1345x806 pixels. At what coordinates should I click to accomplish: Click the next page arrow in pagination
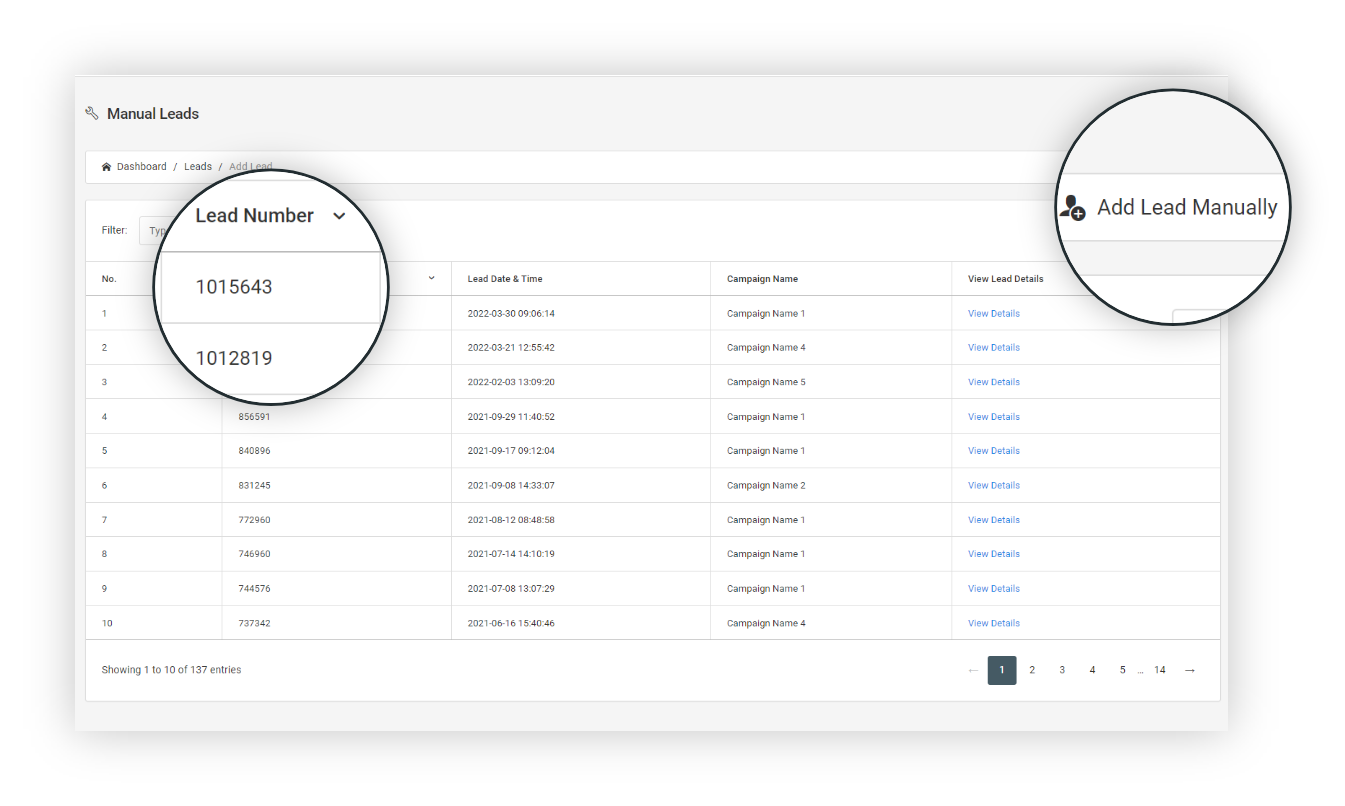(1189, 670)
